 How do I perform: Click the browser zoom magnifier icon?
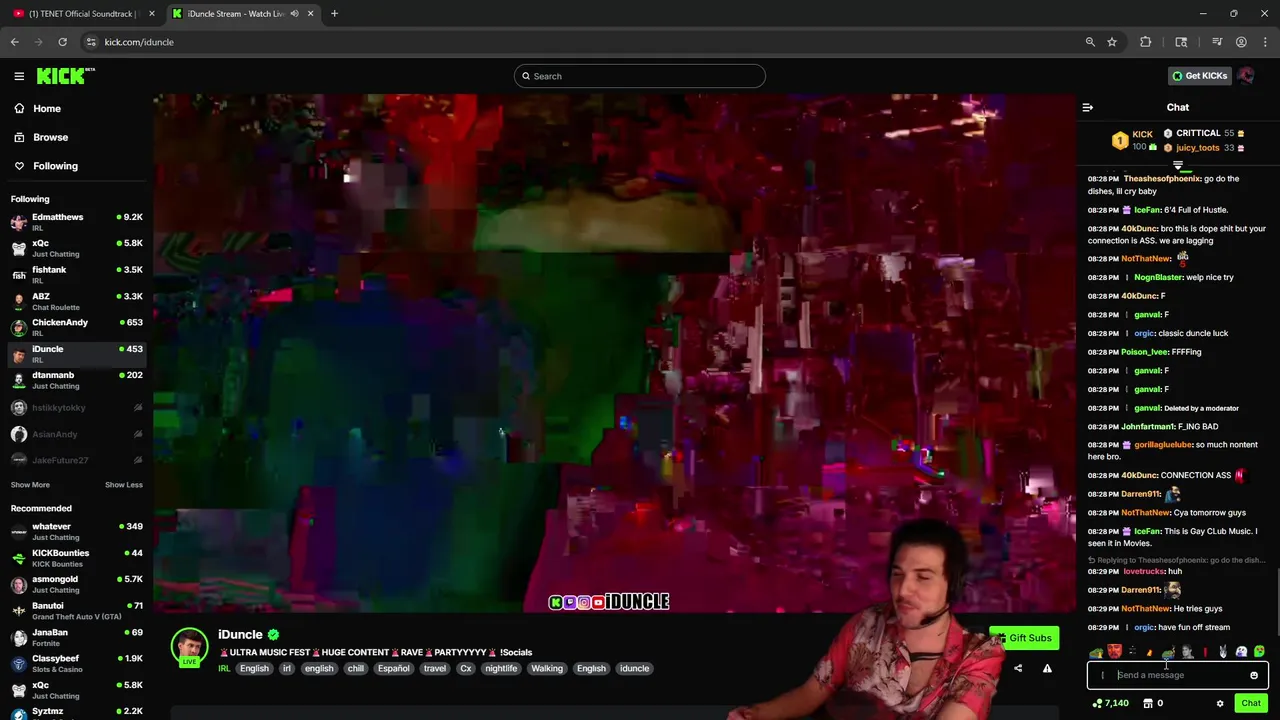point(1090,42)
